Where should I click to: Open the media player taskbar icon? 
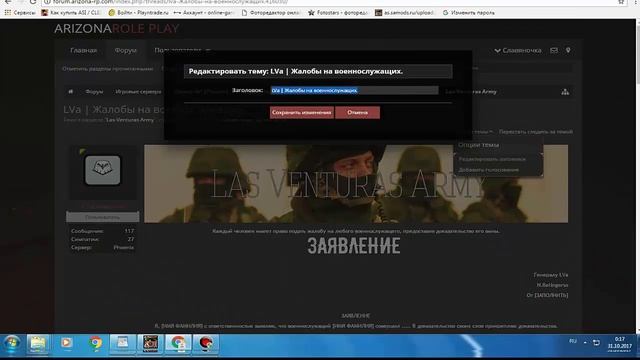pyautogui.click(x=67, y=344)
